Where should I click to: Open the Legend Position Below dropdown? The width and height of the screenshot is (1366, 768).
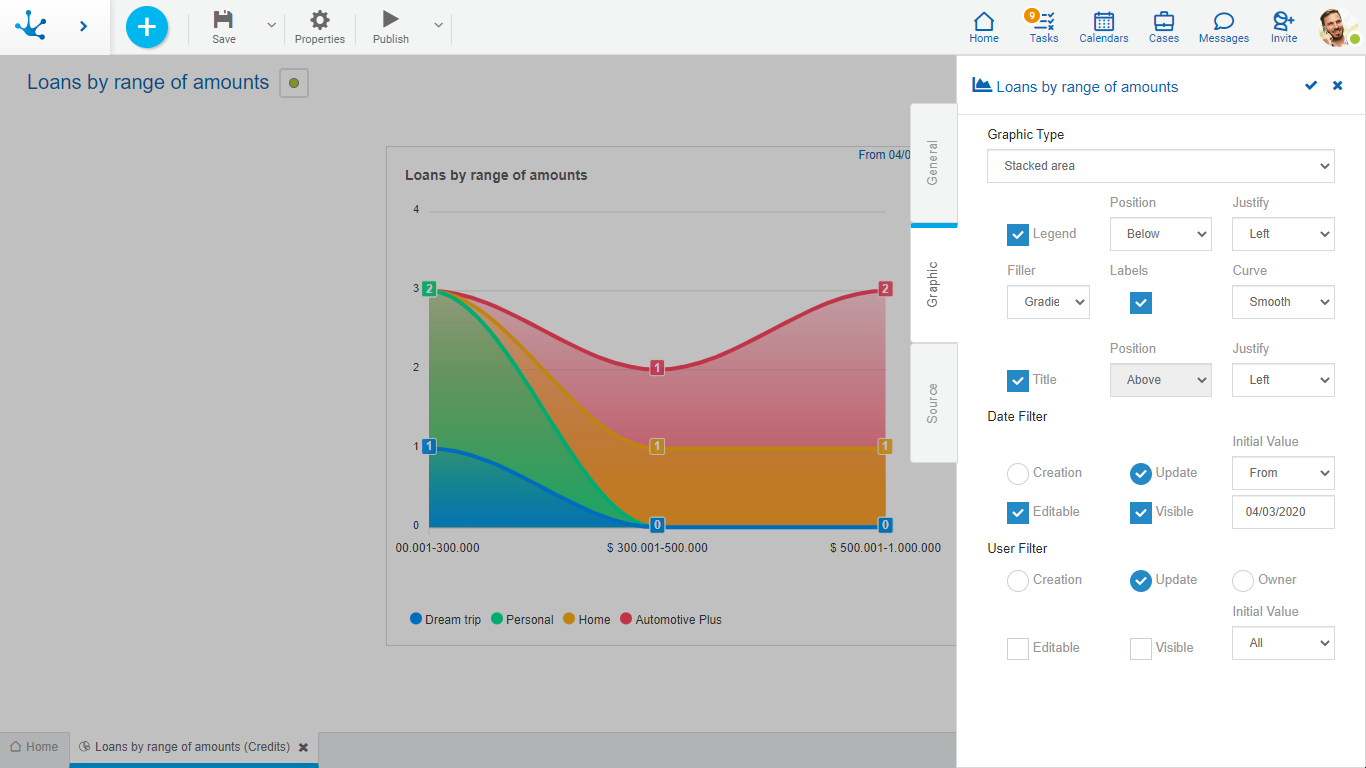pyautogui.click(x=1160, y=234)
